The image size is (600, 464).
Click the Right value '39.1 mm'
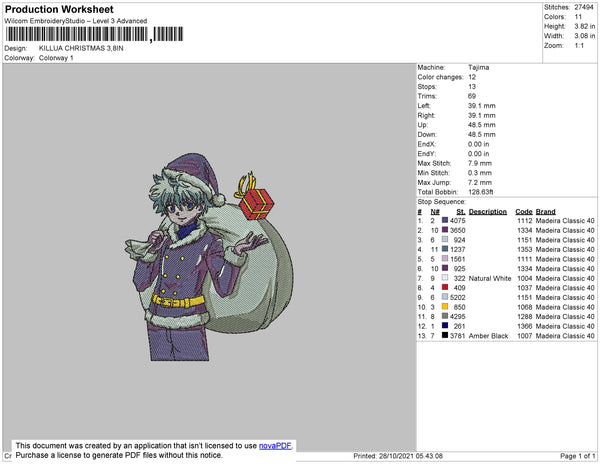pyautogui.click(x=482, y=115)
